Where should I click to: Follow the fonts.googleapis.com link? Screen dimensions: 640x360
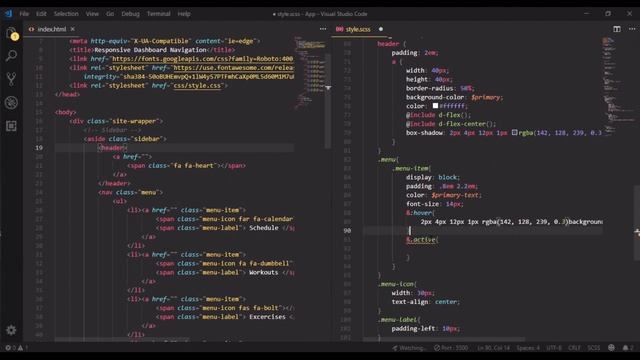coord(202,59)
